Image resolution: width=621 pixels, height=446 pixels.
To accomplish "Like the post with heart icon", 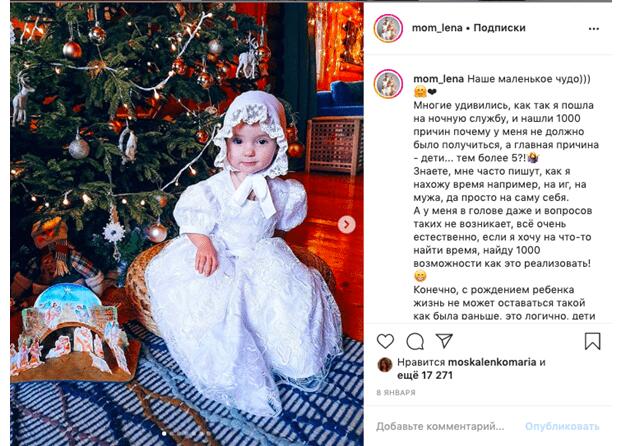I will pyautogui.click(x=385, y=341).
